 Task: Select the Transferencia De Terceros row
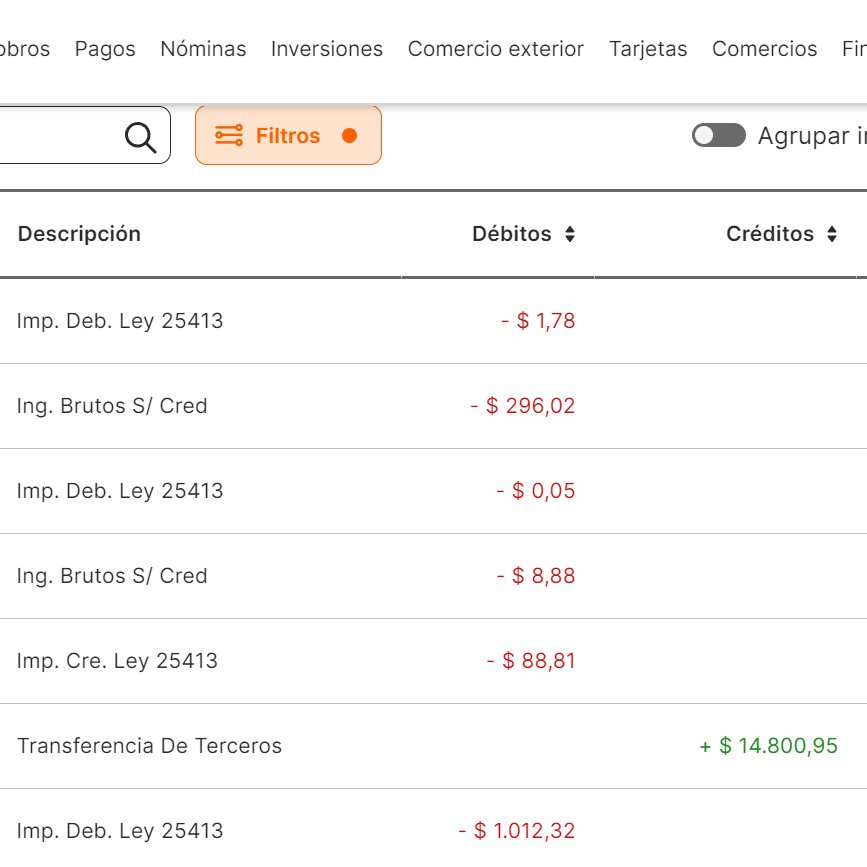pyautogui.click(x=434, y=746)
